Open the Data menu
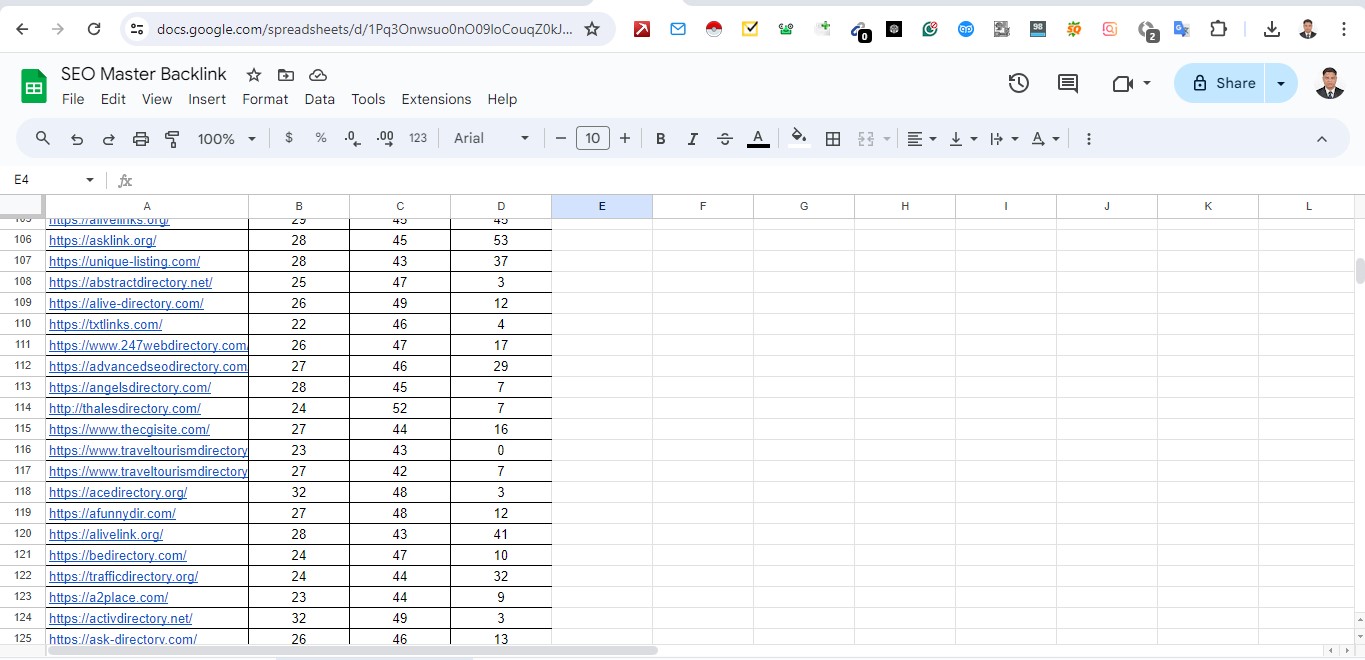Screen dimensions: 1365x660 tap(319, 99)
